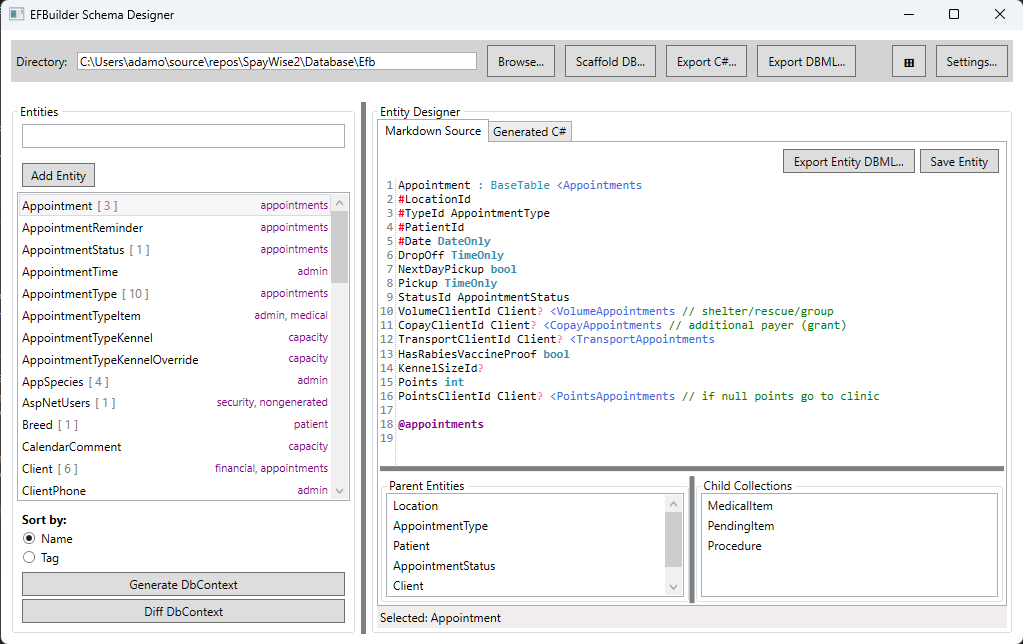Image resolution: width=1023 pixels, height=644 pixels.
Task: Focus the Directory path text field
Action: point(276,62)
